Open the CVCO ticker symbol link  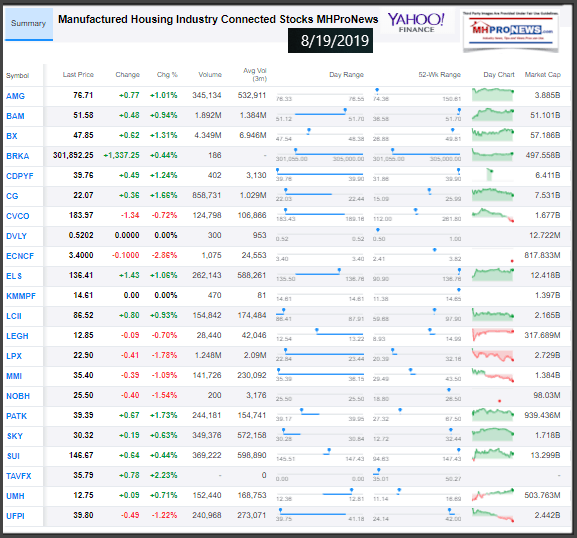[x=18, y=216]
